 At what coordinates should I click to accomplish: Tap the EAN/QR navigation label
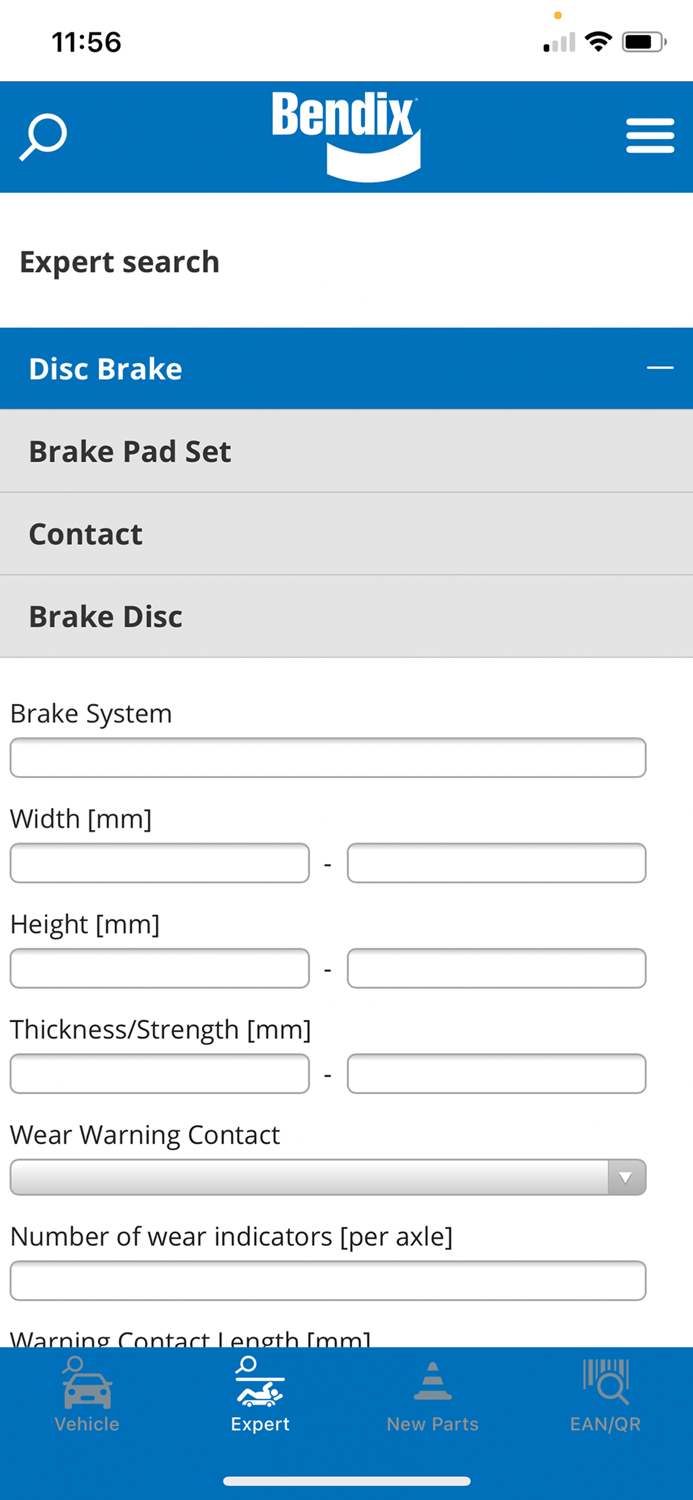click(x=606, y=1424)
